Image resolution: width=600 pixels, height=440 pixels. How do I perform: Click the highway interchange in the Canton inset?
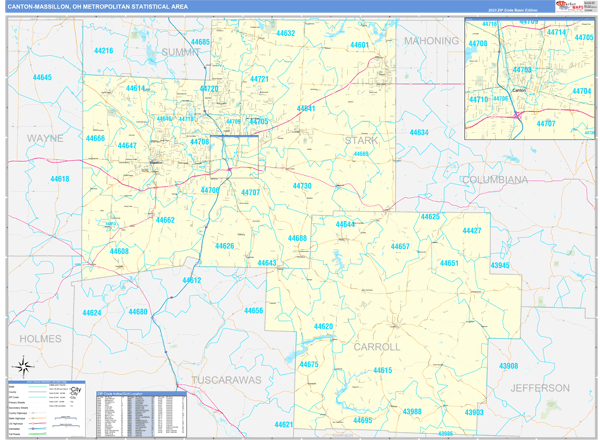pos(517,113)
